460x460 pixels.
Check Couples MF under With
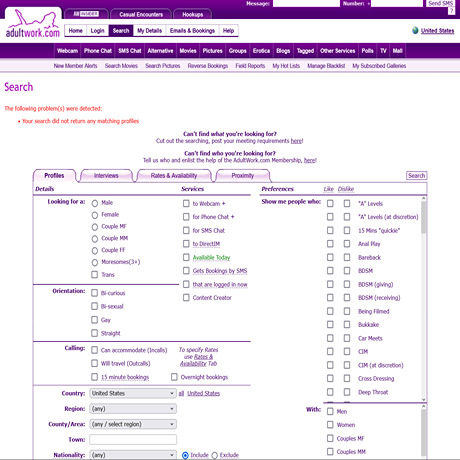pyautogui.click(x=330, y=438)
